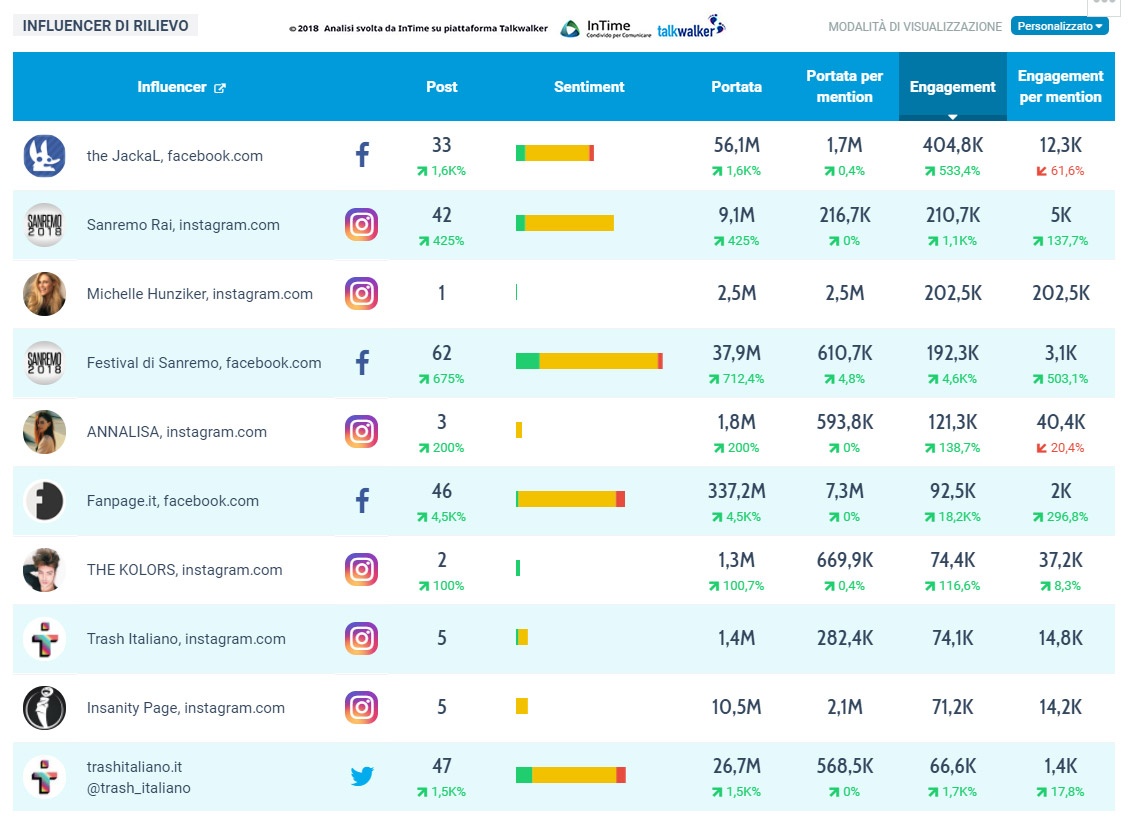Click the INFLUENCER DI RILIEVO title
The image size is (1134, 834).
(106, 25)
